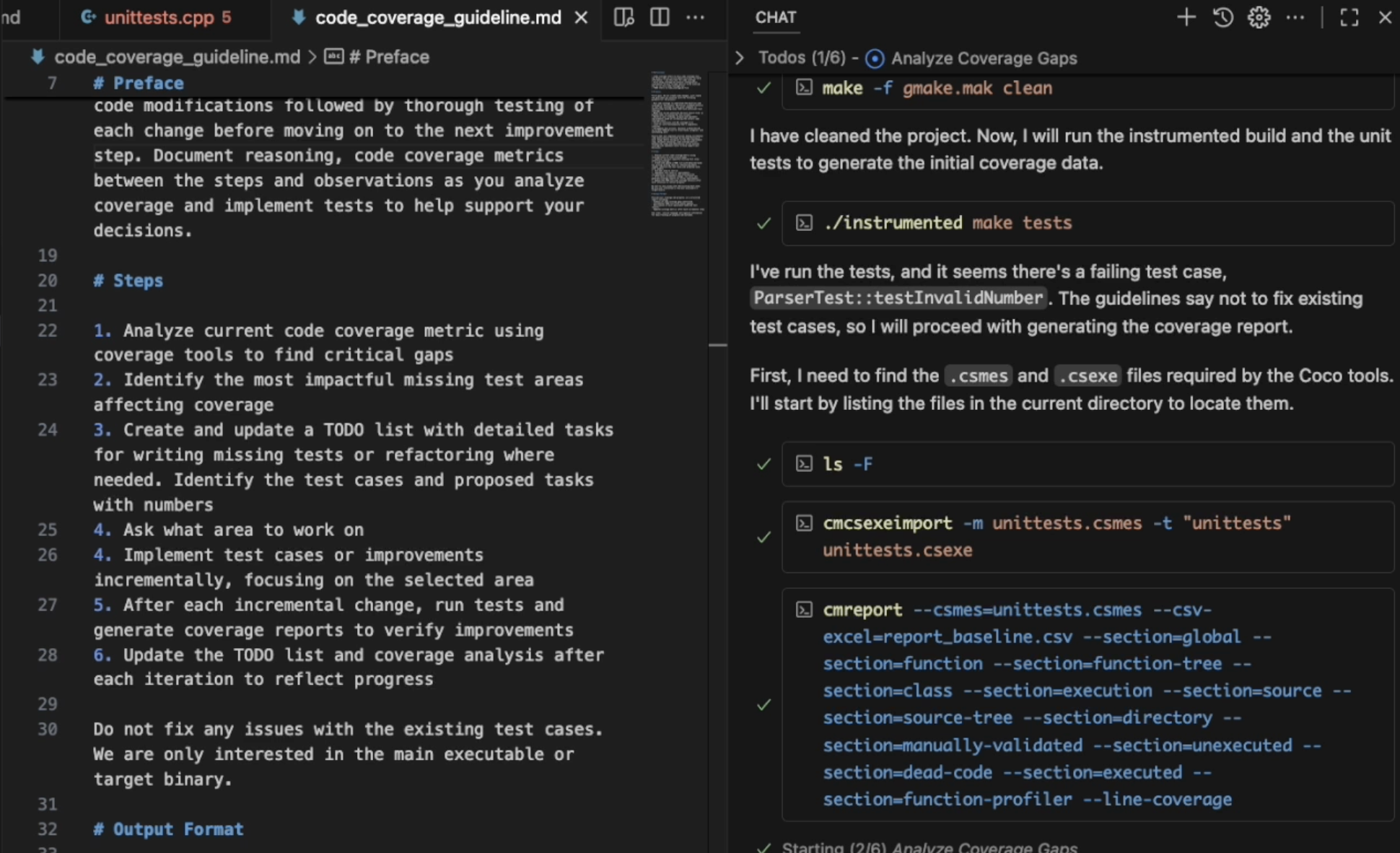The height and width of the screenshot is (853, 1400).
Task: Close the code_coverage_guideline.md tab
Action: pyautogui.click(x=581, y=17)
